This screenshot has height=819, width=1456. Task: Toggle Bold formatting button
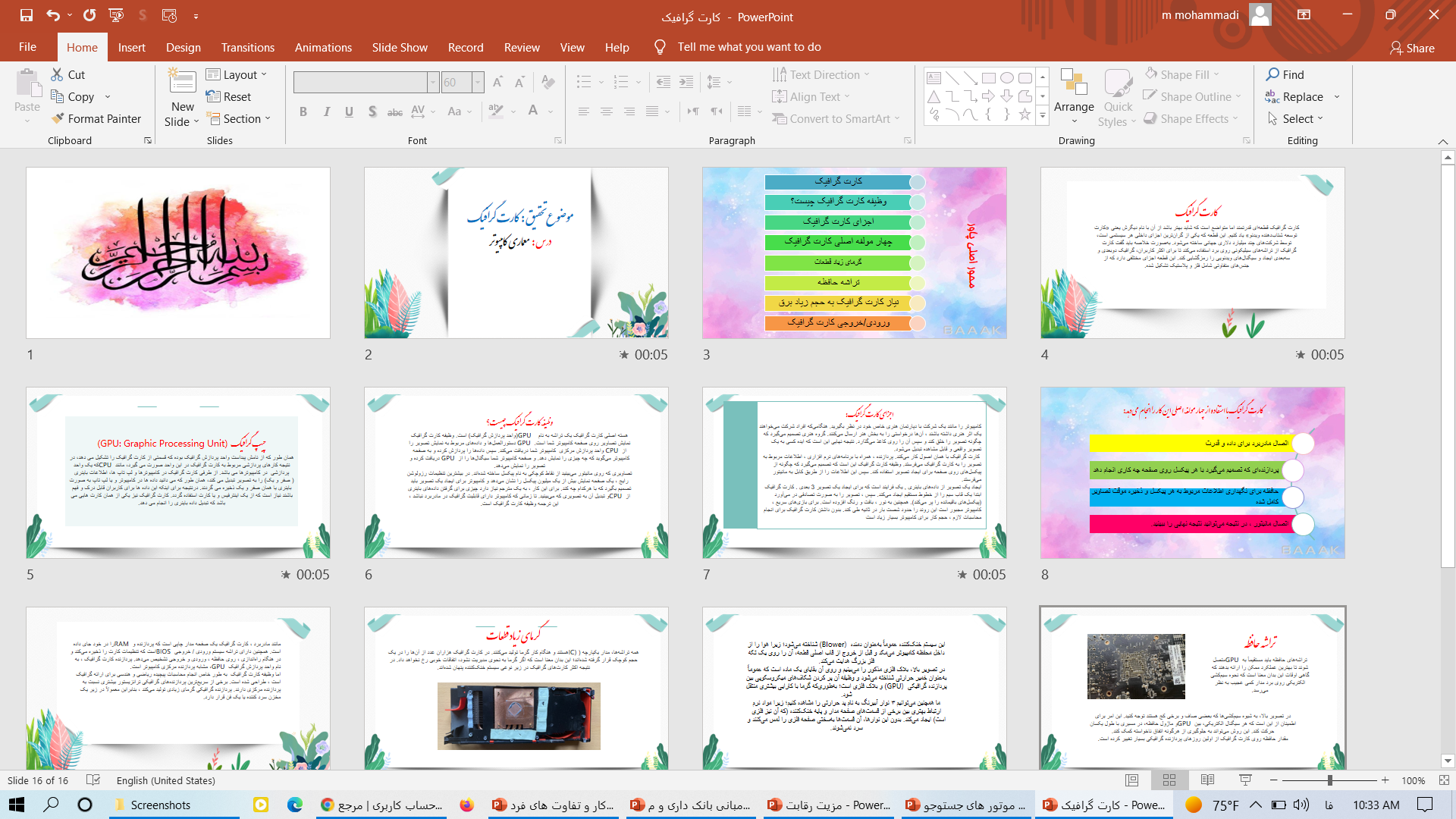pyautogui.click(x=303, y=111)
